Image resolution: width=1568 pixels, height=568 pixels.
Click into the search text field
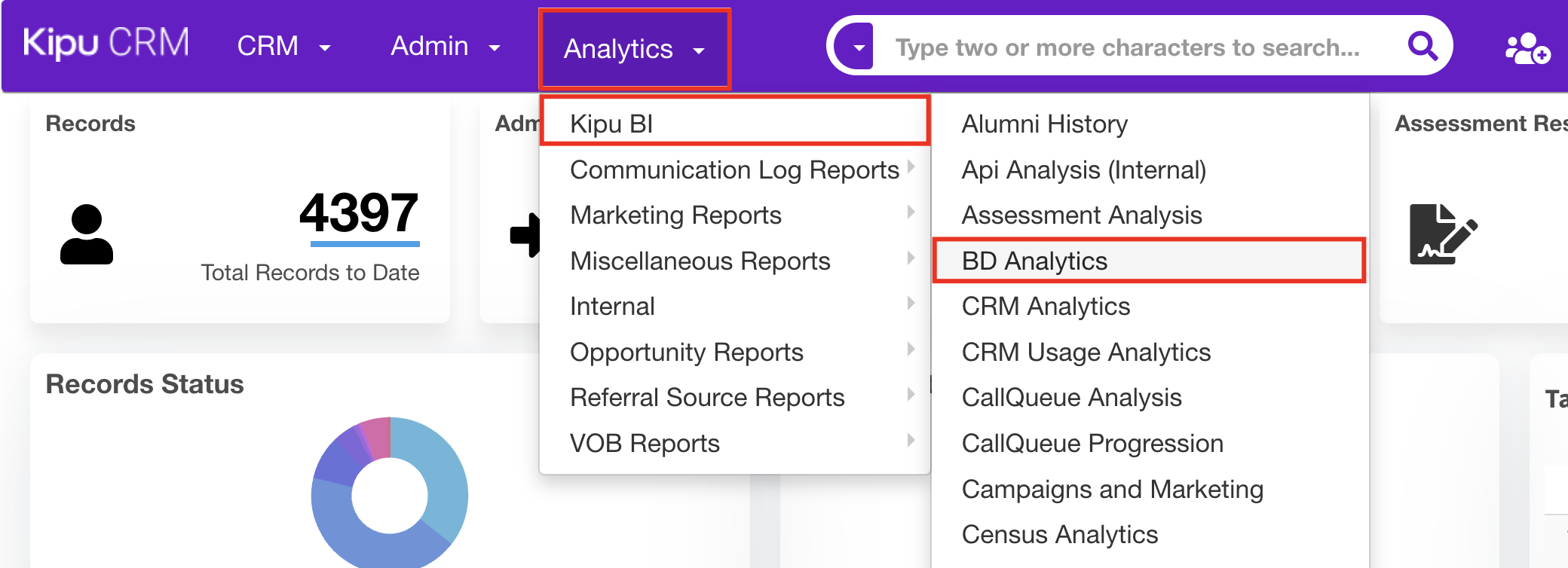(1131, 47)
